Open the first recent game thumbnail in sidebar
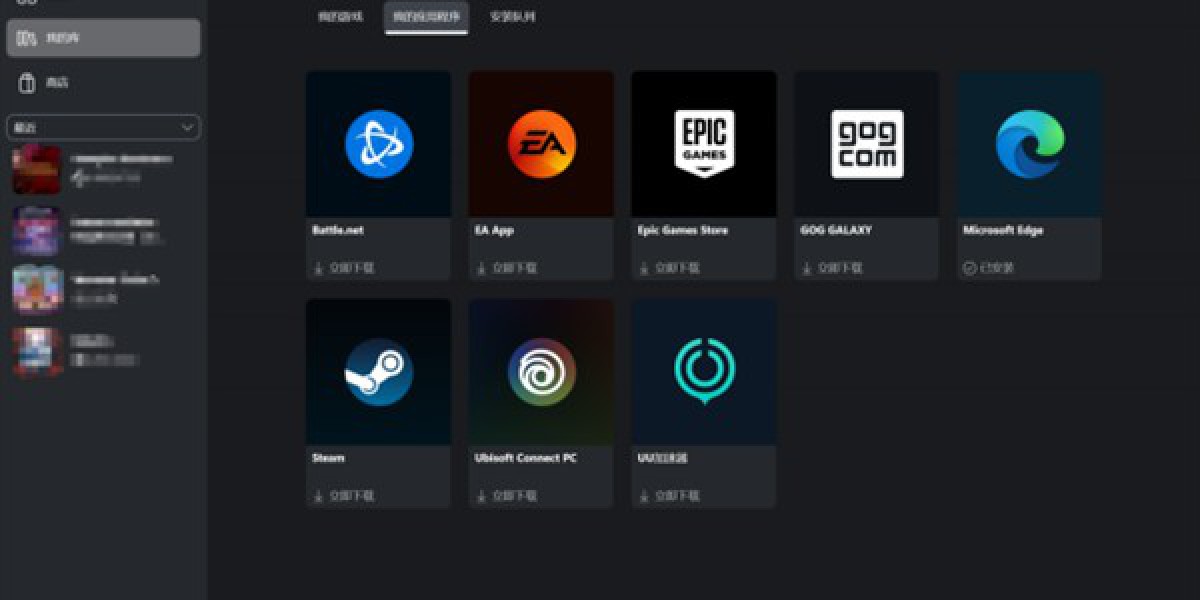 pyautogui.click(x=37, y=170)
